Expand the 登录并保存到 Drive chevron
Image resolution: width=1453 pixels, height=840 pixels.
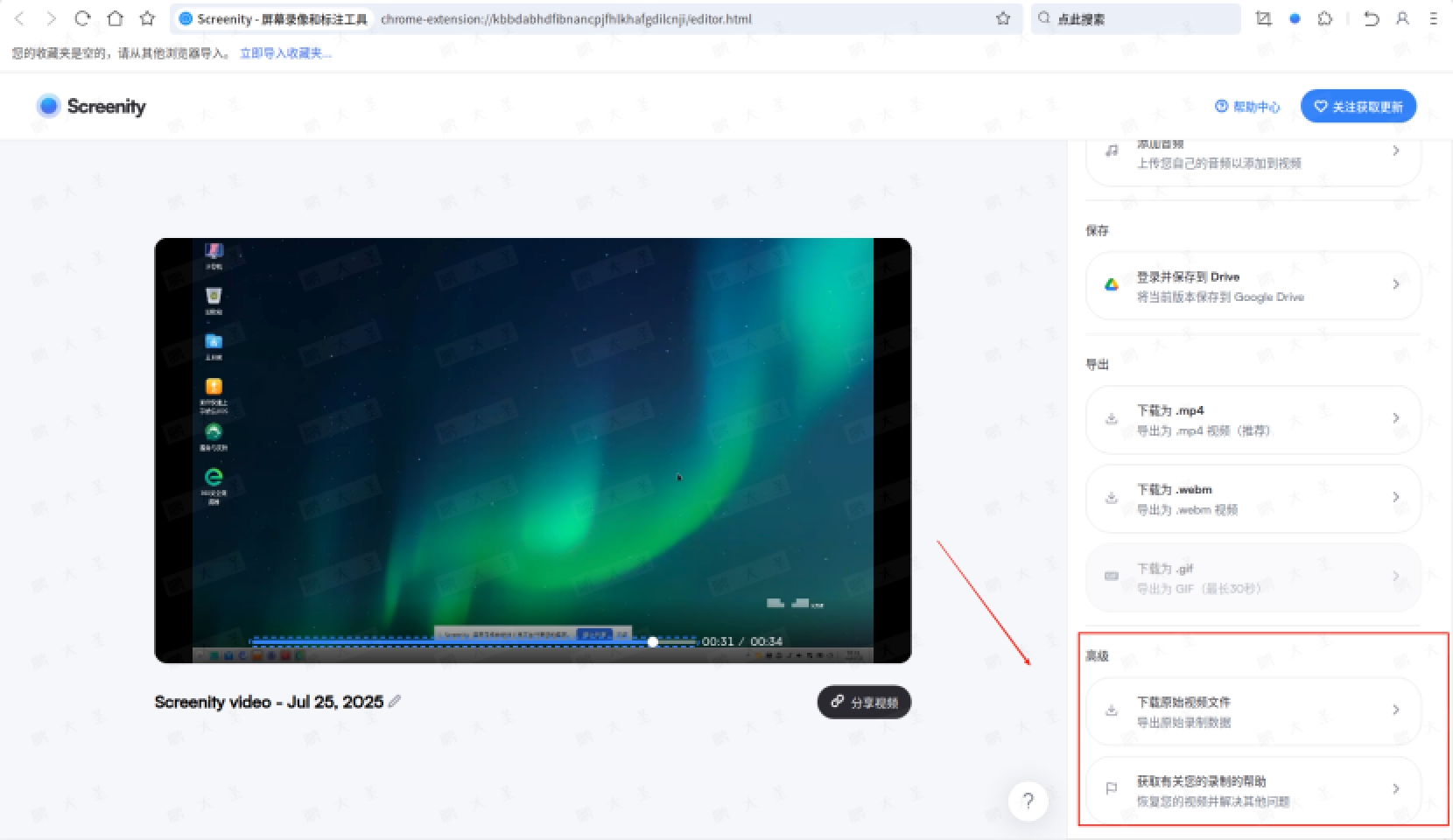pos(1397,285)
